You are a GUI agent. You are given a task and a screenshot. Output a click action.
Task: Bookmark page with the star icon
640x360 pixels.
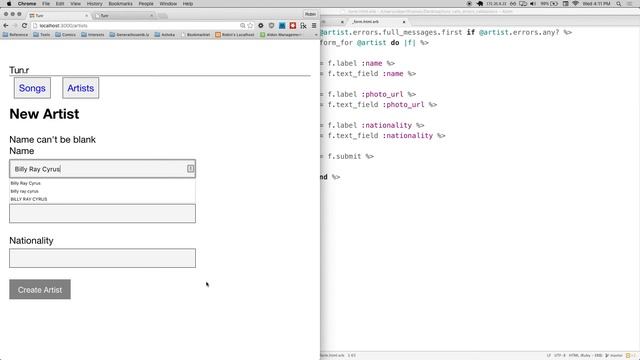click(x=250, y=25)
